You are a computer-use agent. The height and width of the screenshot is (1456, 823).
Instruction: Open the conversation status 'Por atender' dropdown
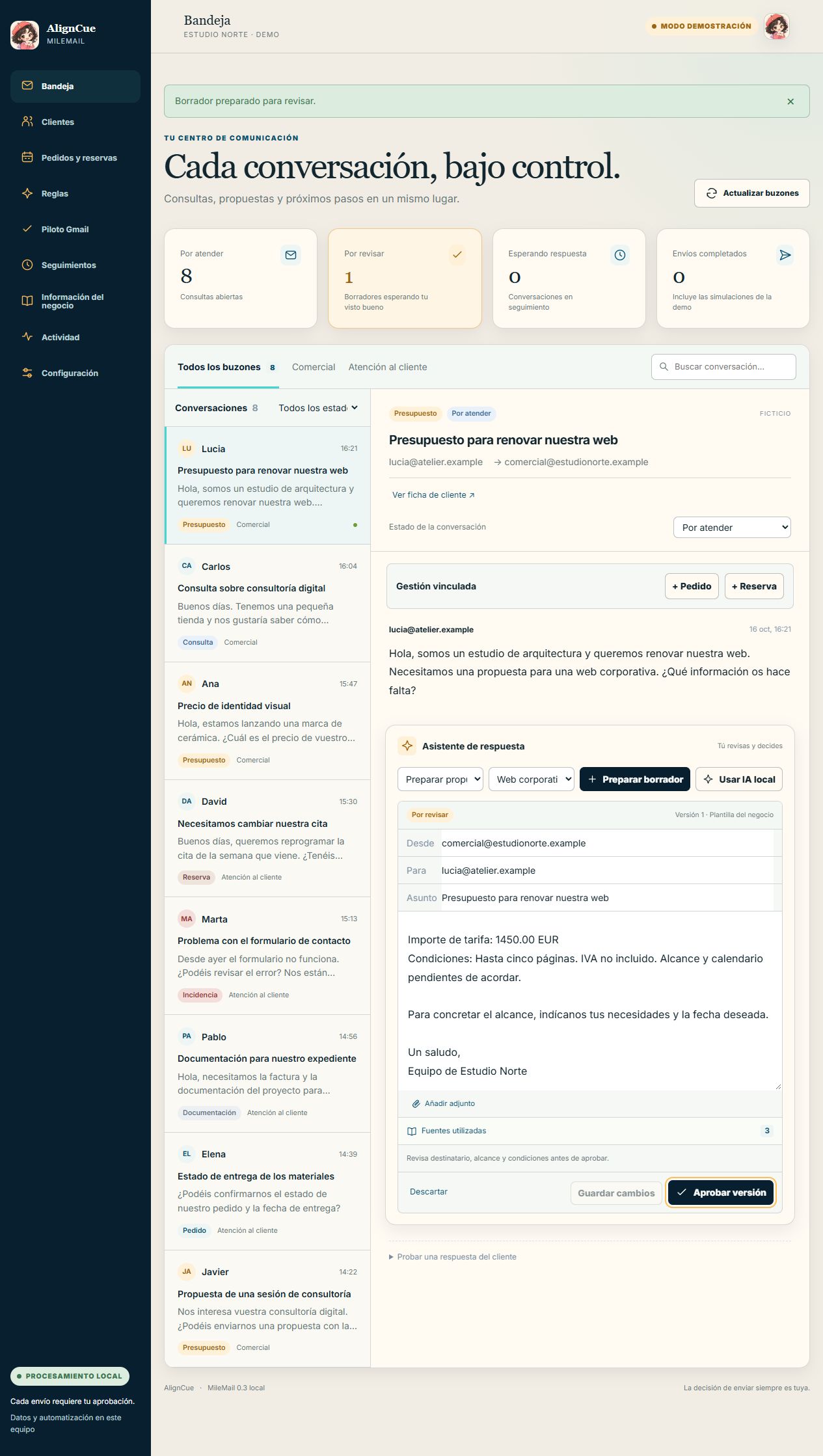point(732,528)
